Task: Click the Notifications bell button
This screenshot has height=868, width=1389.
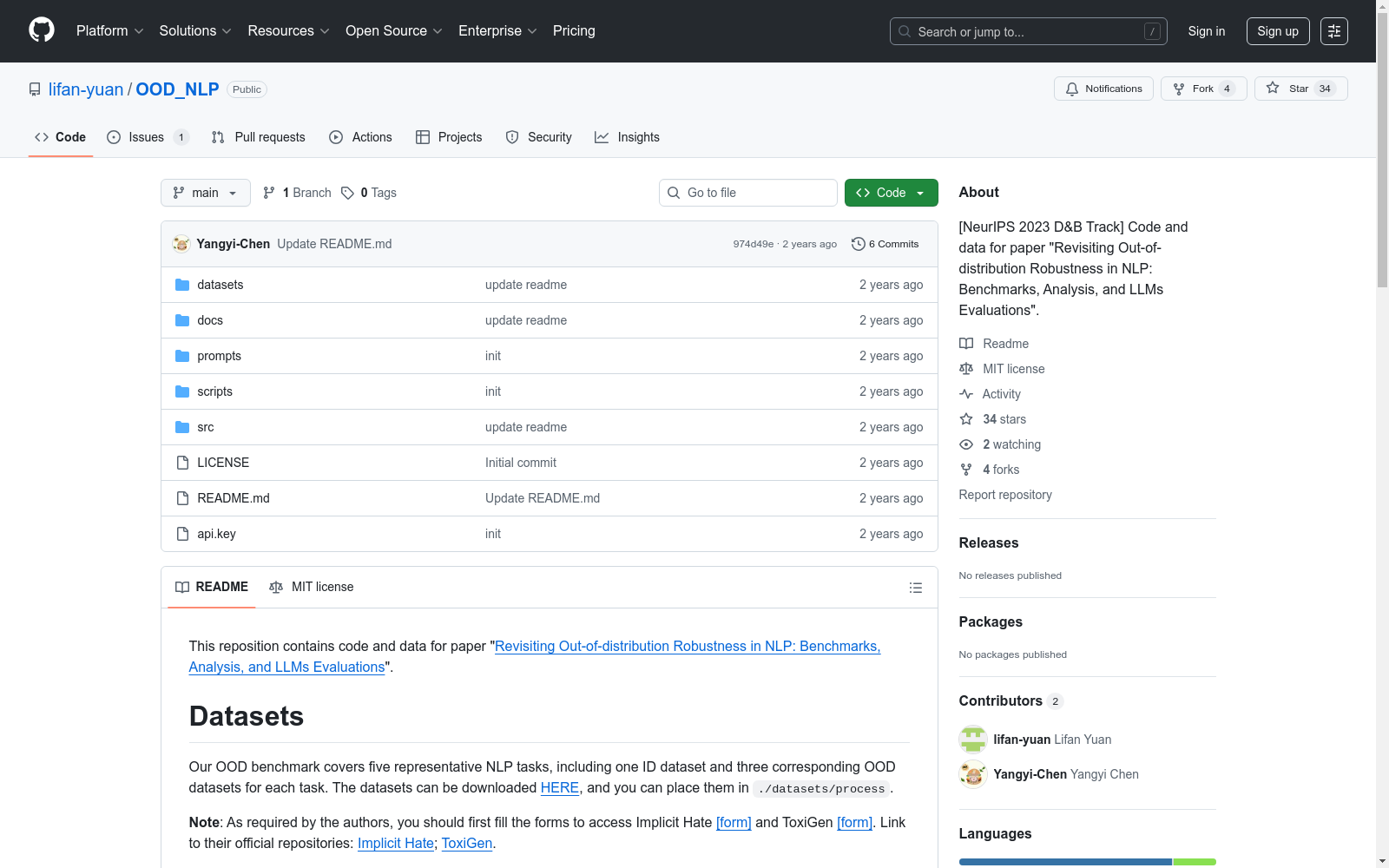Action: pos(1103,89)
